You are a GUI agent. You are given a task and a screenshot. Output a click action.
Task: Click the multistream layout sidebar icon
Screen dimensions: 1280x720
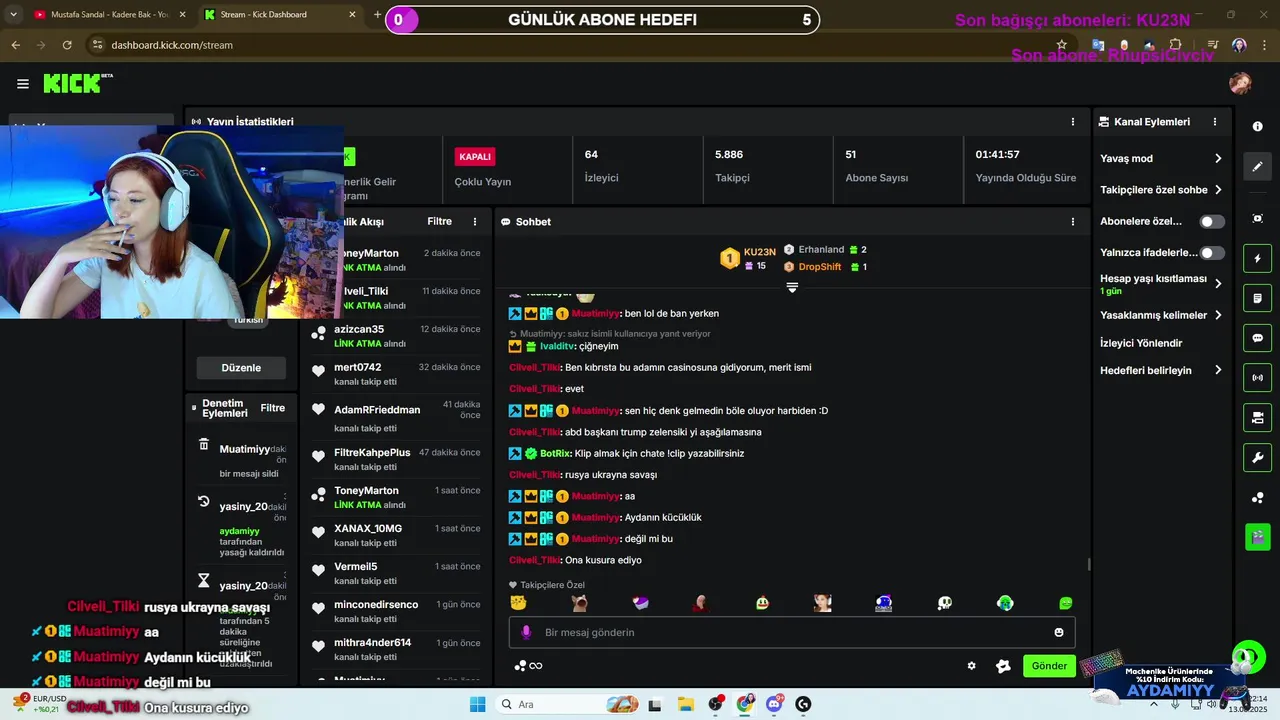(1258, 418)
